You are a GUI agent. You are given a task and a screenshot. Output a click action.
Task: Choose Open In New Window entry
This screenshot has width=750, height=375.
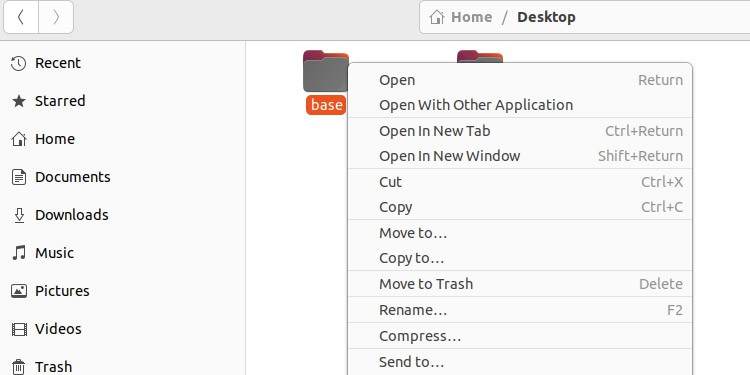[520, 156]
